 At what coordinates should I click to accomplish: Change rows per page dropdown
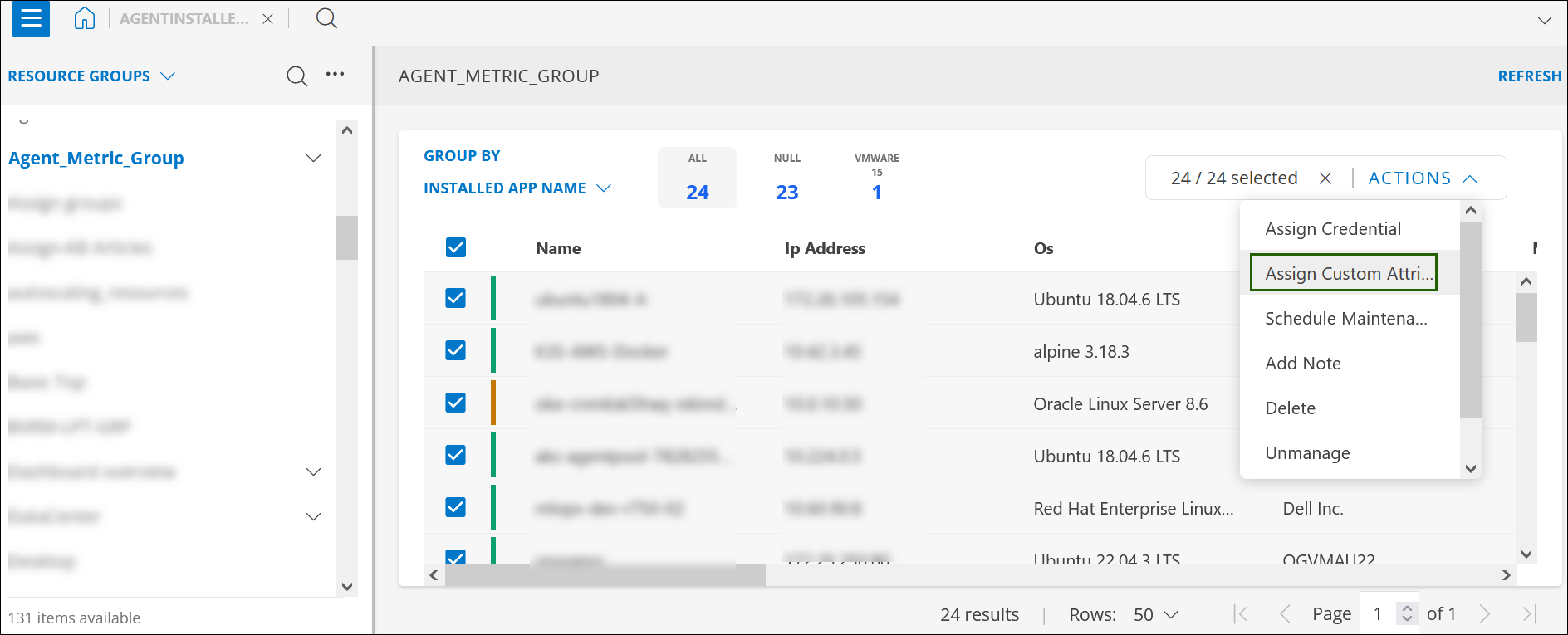pos(1156,615)
